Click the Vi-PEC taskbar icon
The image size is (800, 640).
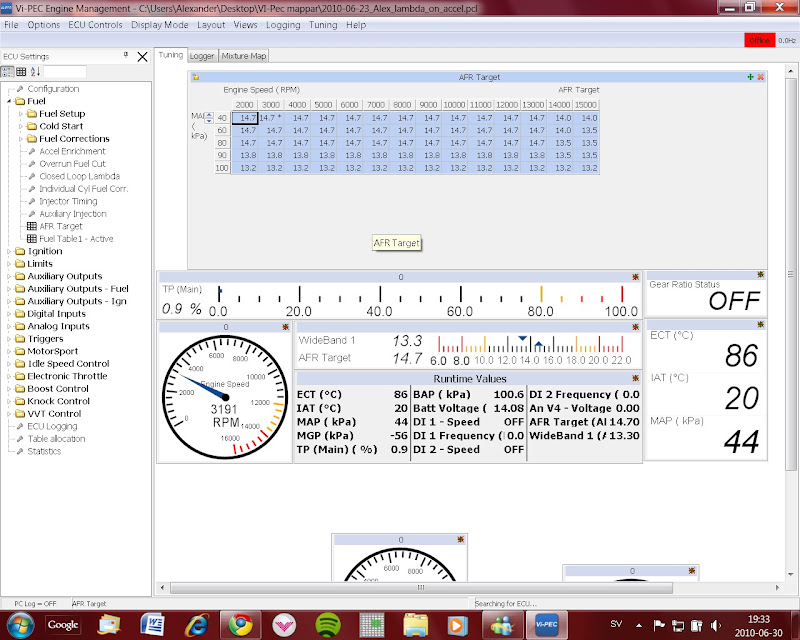tap(546, 625)
